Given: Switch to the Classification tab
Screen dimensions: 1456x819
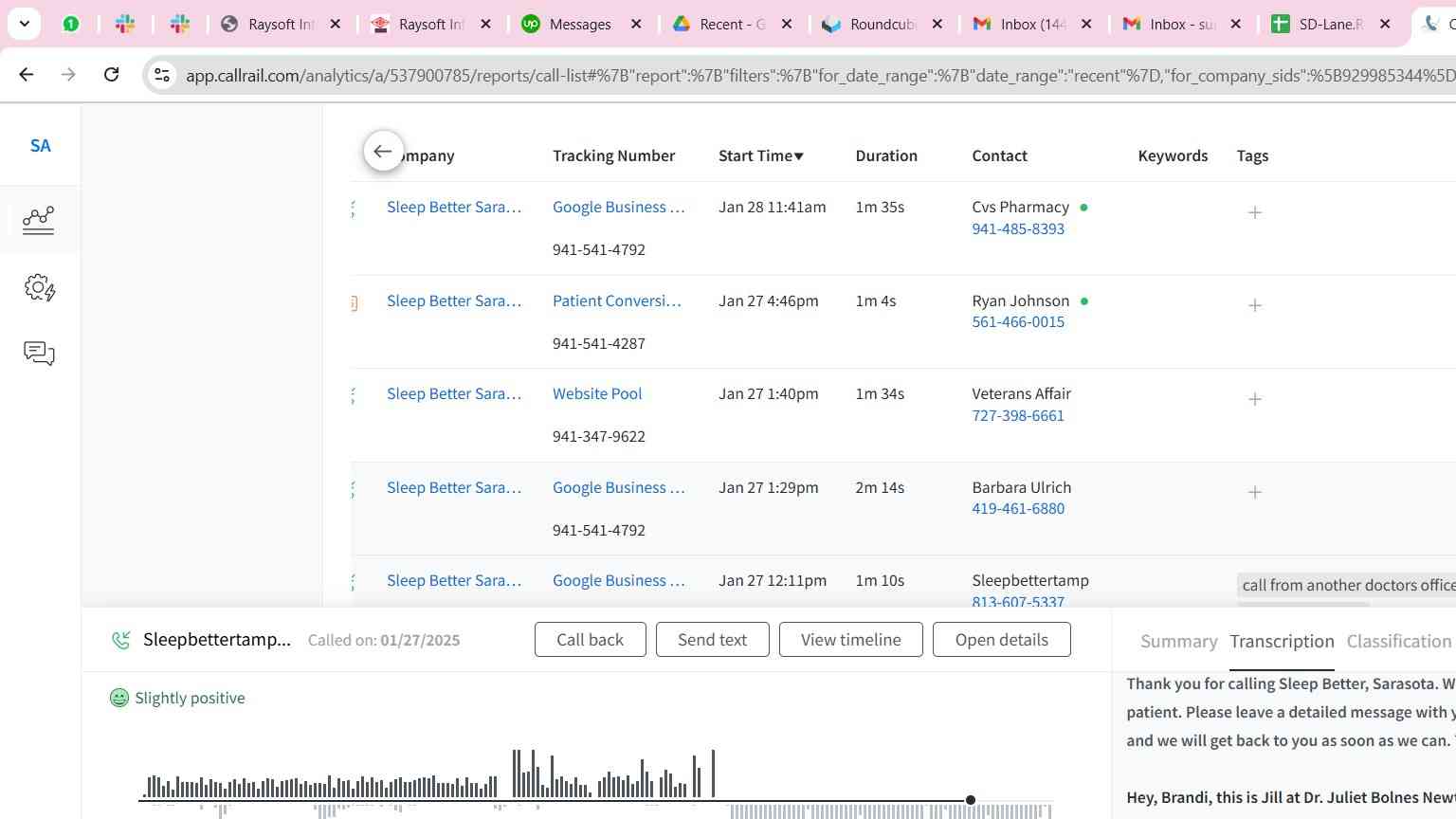Looking at the screenshot, I should (x=1399, y=642).
